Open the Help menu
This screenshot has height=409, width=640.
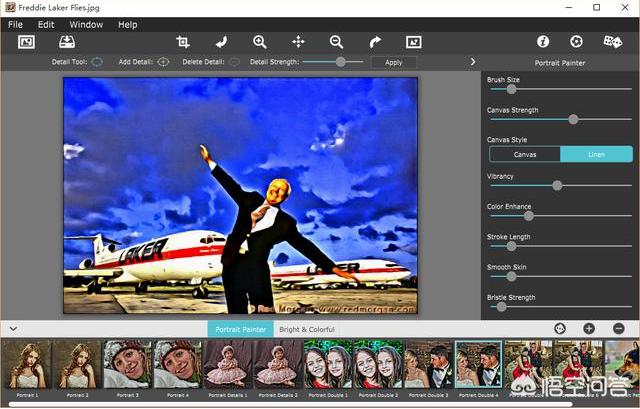[x=127, y=24]
